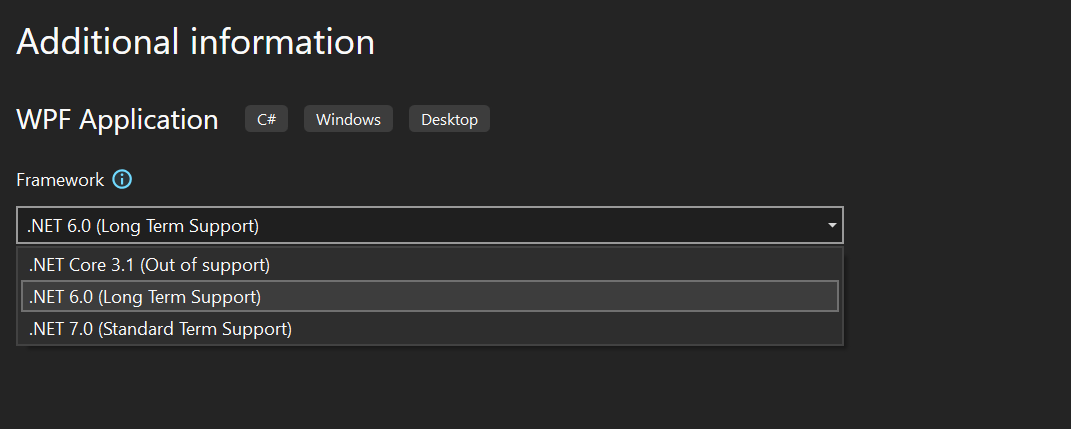
Task: Click the Windows tag
Action: point(348,119)
